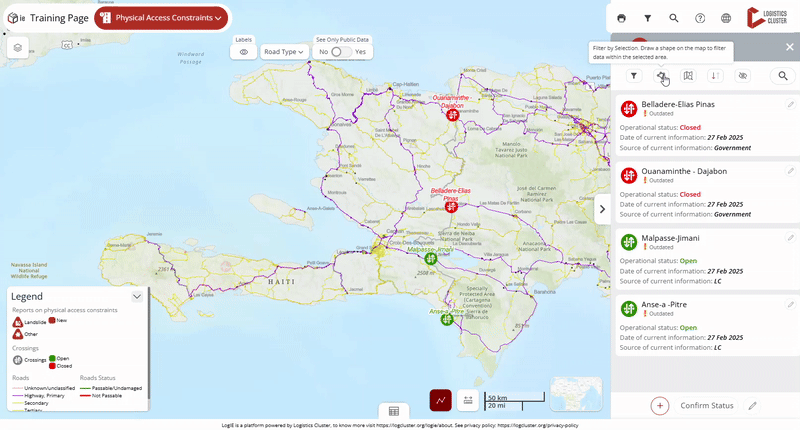Image resolution: width=800 pixels, height=430 pixels.
Task: Select the Anse-a -Pitre list card title
Action: (664, 305)
